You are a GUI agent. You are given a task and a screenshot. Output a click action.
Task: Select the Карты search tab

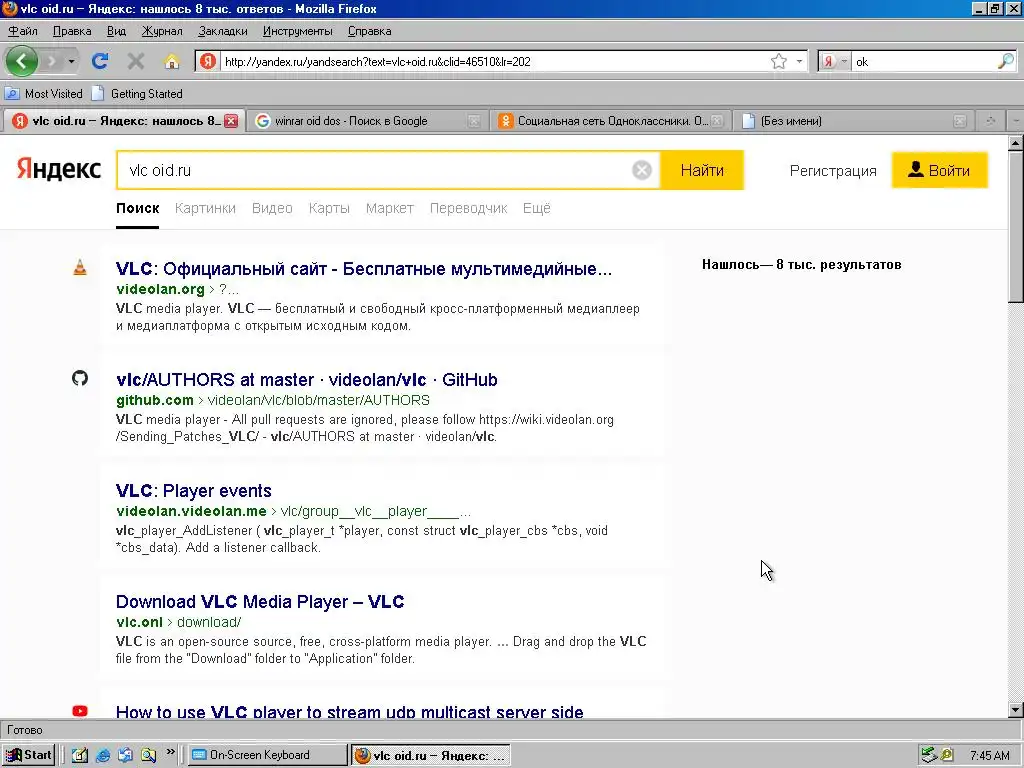329,208
